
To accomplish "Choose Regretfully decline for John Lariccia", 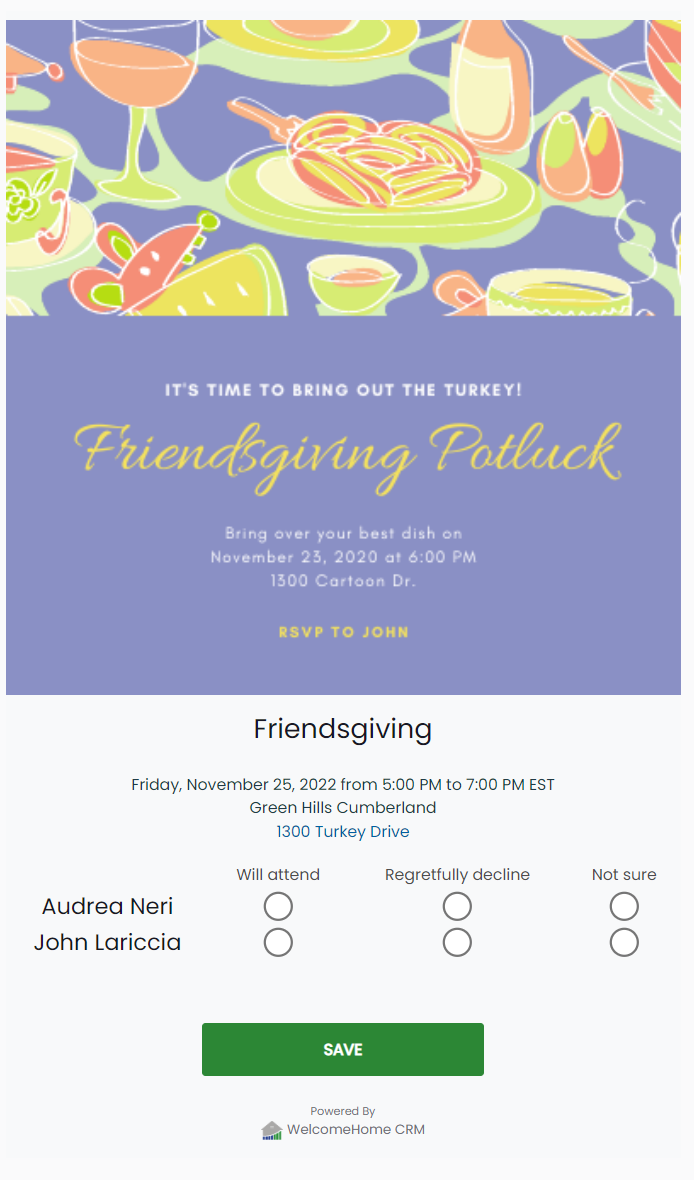I will pyautogui.click(x=457, y=942).
